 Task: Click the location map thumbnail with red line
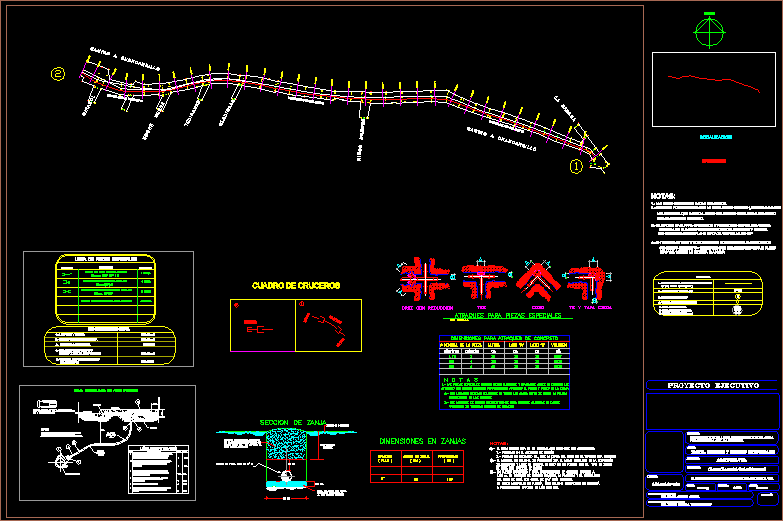tap(712, 88)
